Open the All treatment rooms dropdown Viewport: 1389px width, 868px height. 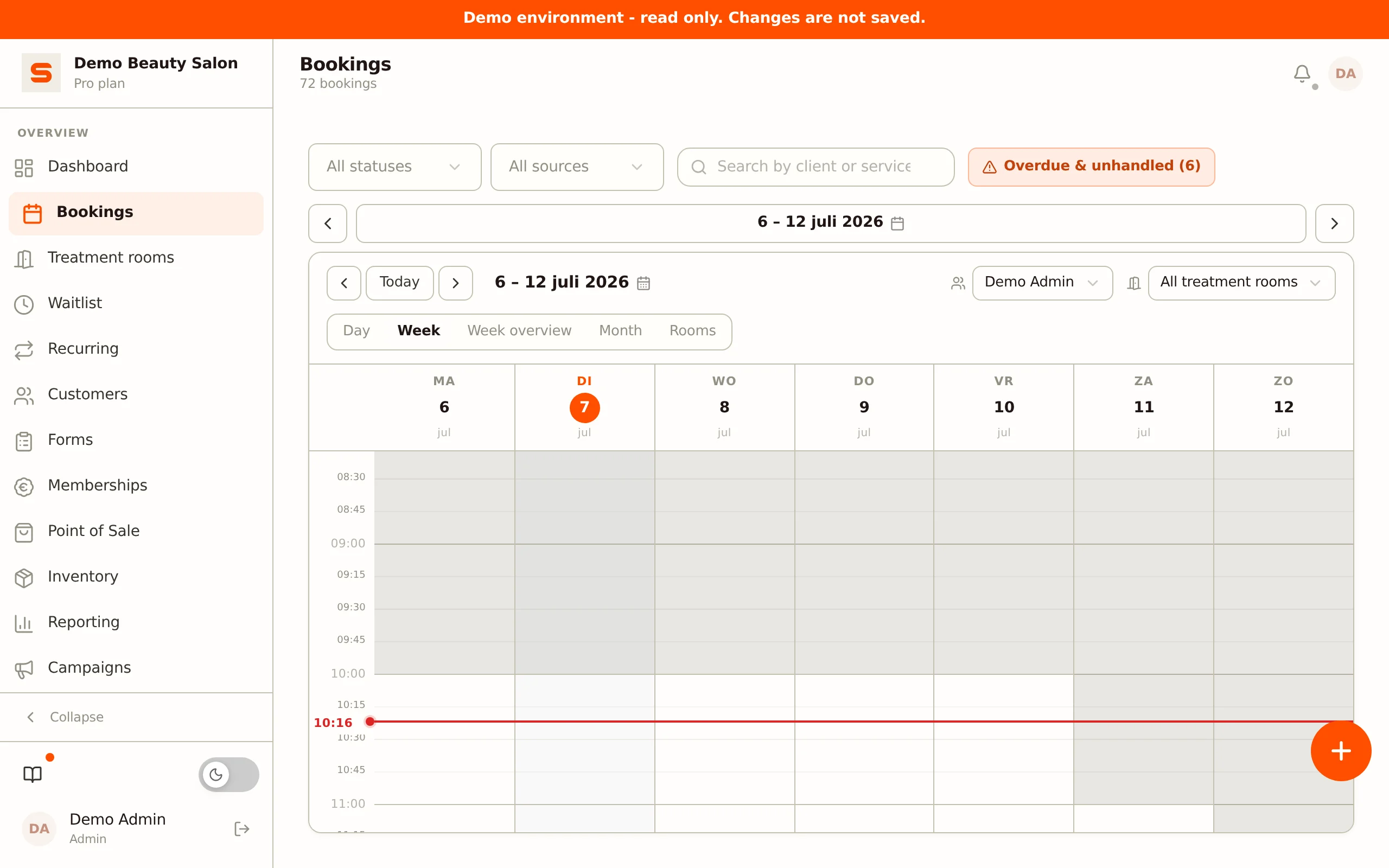[1241, 283]
